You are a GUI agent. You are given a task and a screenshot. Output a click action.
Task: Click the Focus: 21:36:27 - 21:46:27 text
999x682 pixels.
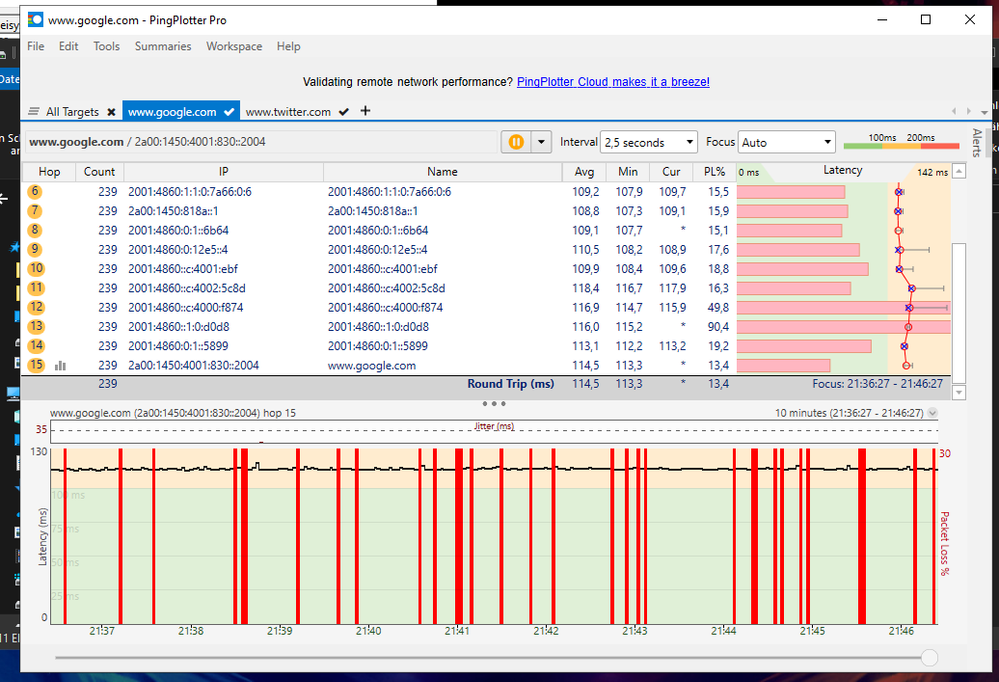(877, 384)
